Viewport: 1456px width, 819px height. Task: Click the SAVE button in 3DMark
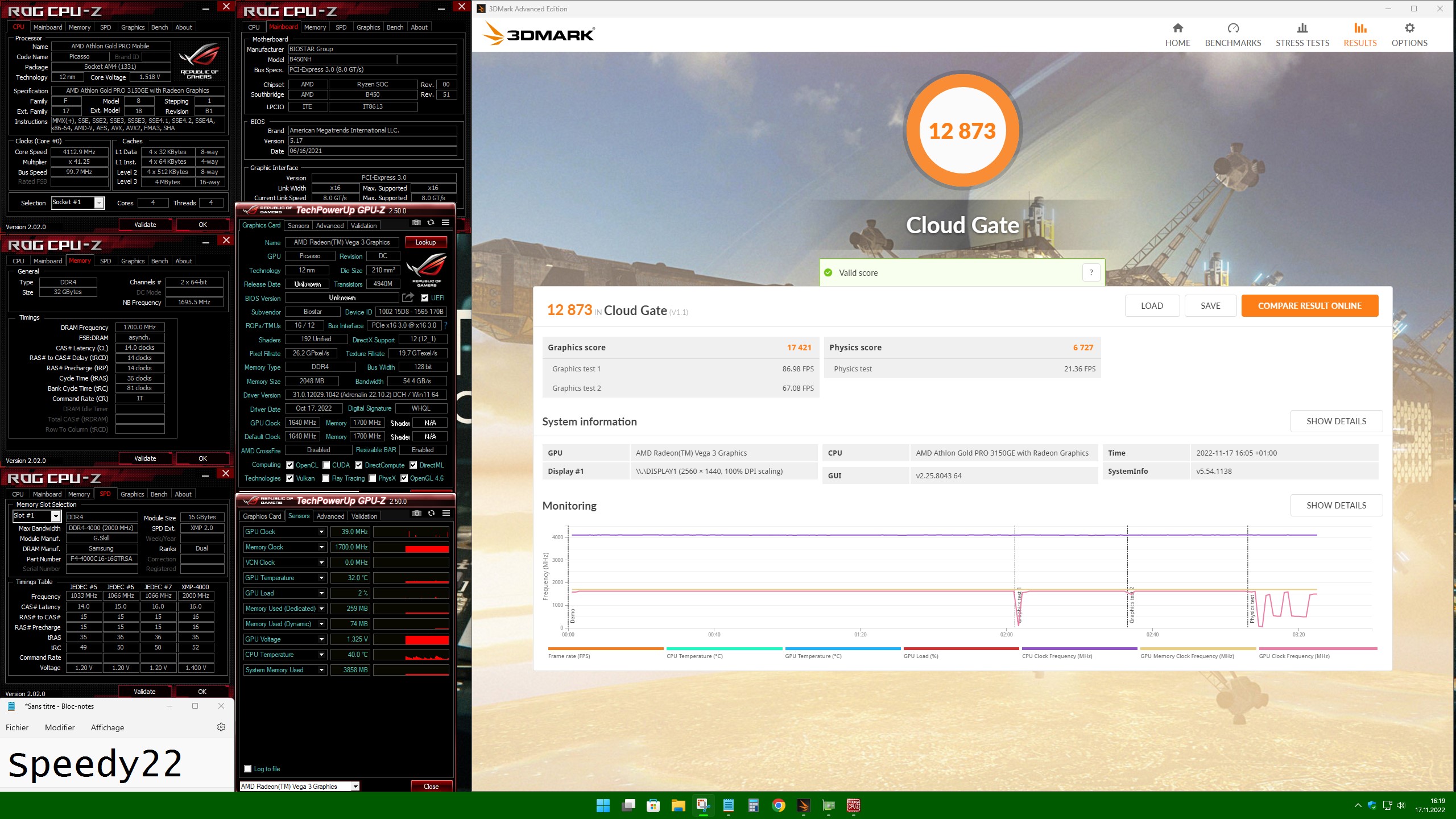click(x=1210, y=305)
